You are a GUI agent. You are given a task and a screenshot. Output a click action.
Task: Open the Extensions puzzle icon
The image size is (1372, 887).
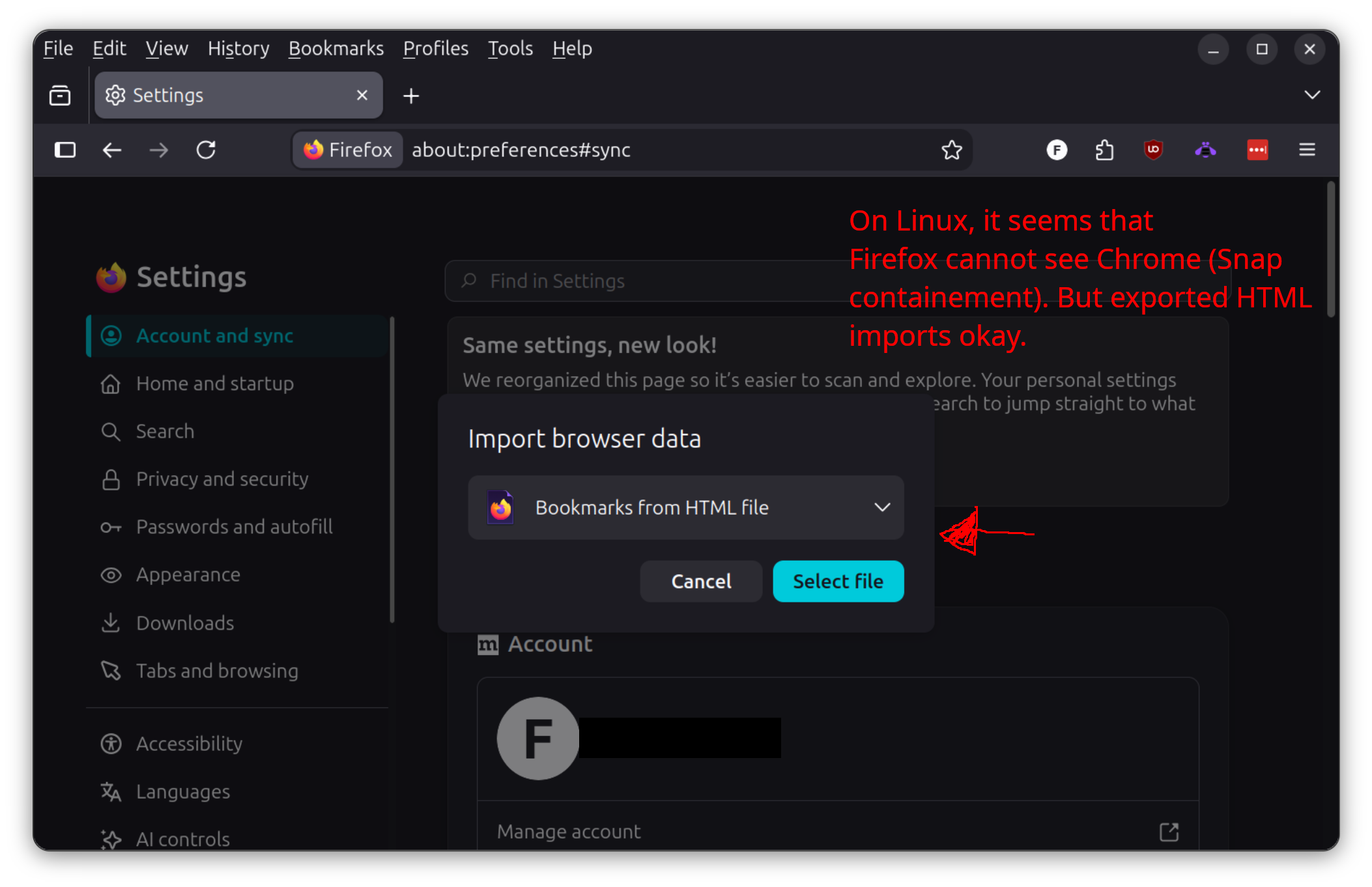(1104, 150)
